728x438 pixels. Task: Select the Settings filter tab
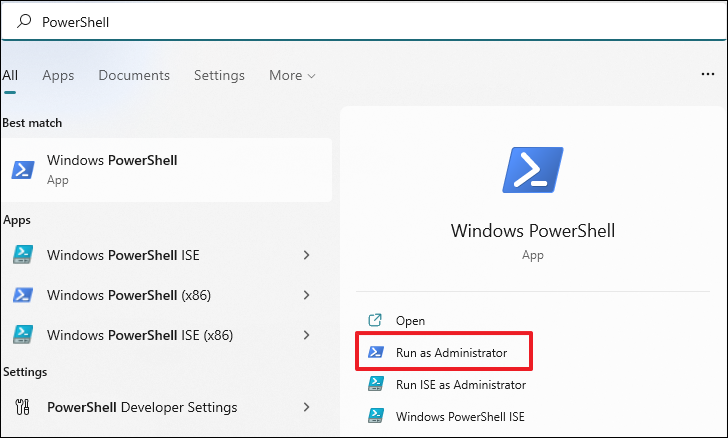(x=219, y=75)
